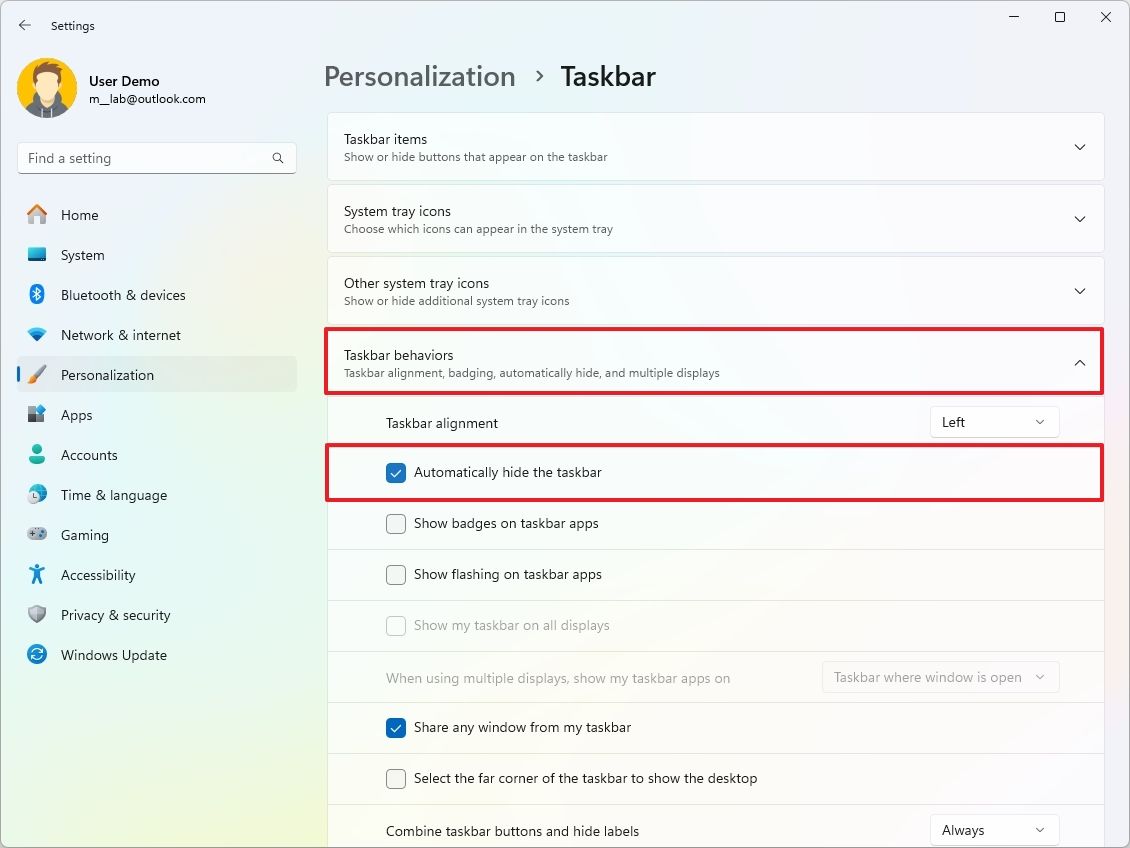The image size is (1130, 848).
Task: Select Personalization in the sidebar
Action: pyautogui.click(x=107, y=375)
